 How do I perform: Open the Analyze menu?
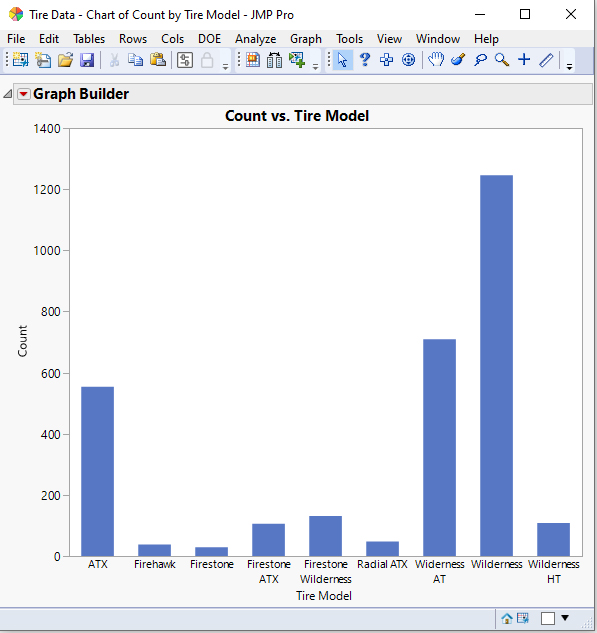[x=256, y=39]
